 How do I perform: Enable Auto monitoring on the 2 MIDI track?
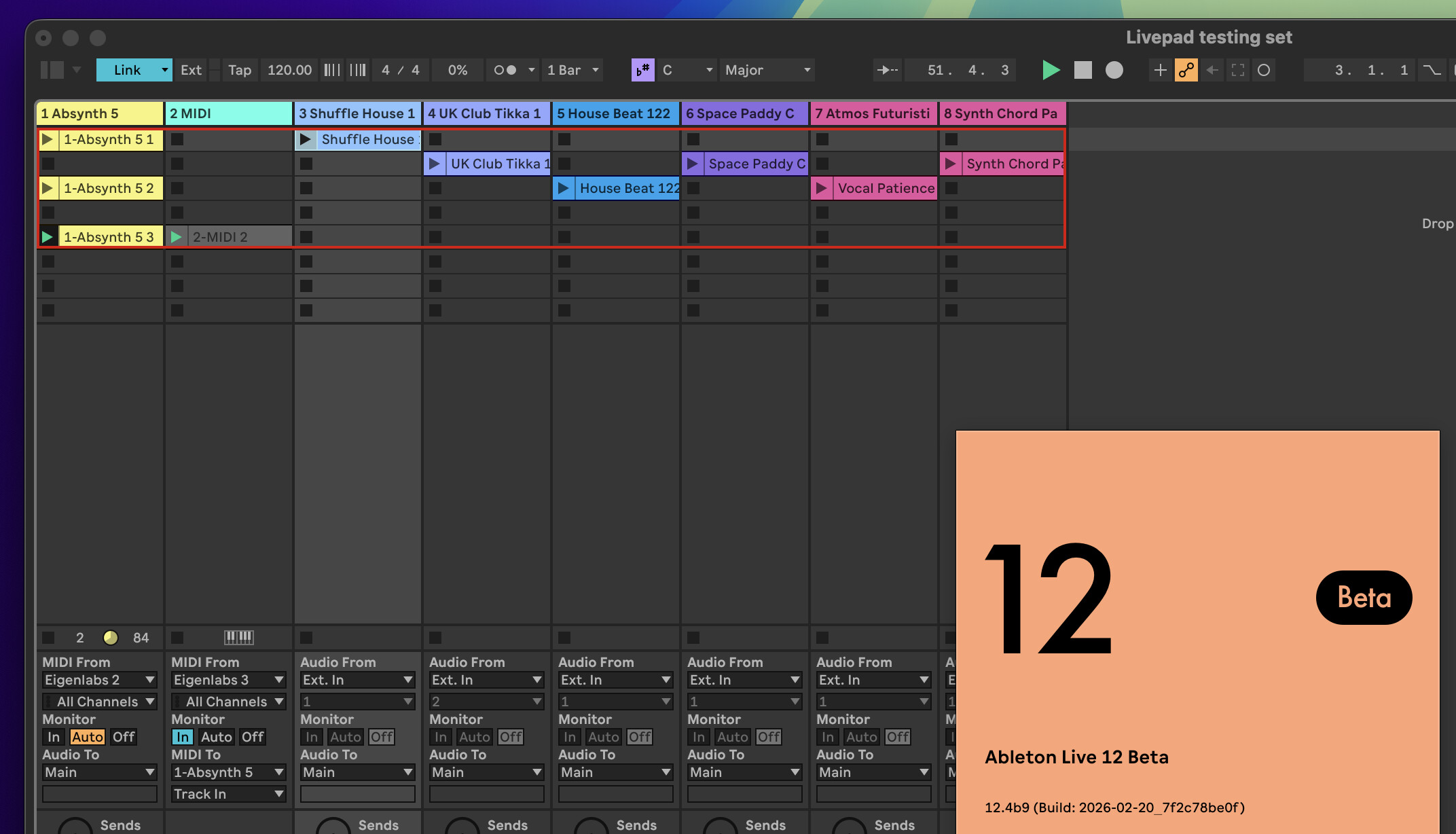[x=217, y=737]
